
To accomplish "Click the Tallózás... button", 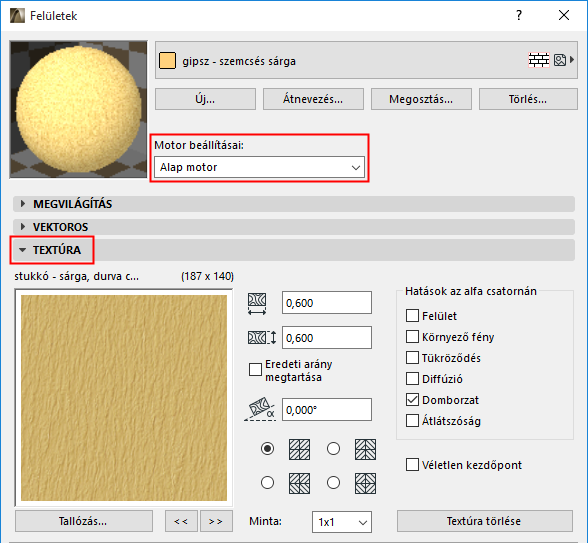I will pos(84,521).
